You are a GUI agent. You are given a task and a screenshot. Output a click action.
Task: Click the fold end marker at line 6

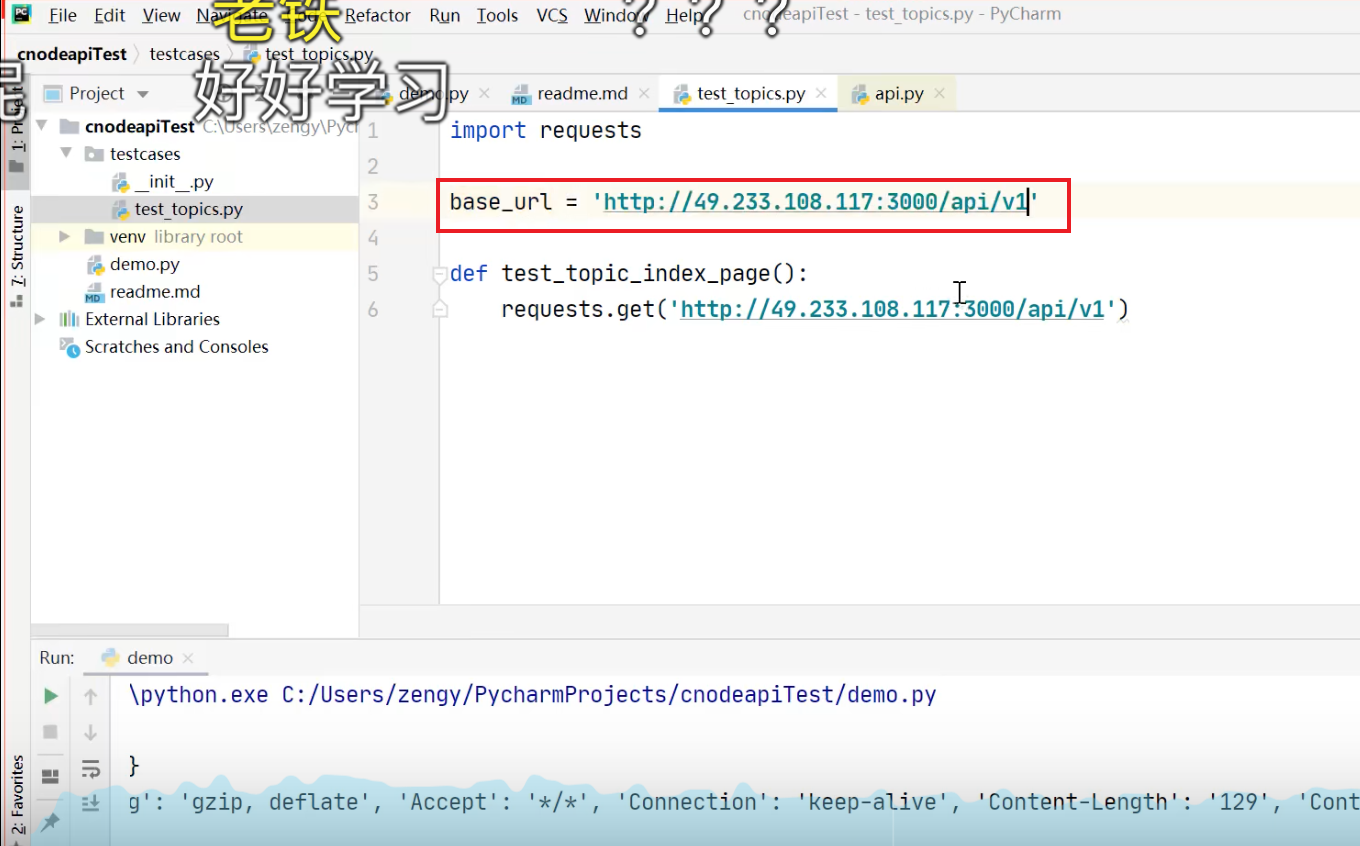(x=438, y=311)
